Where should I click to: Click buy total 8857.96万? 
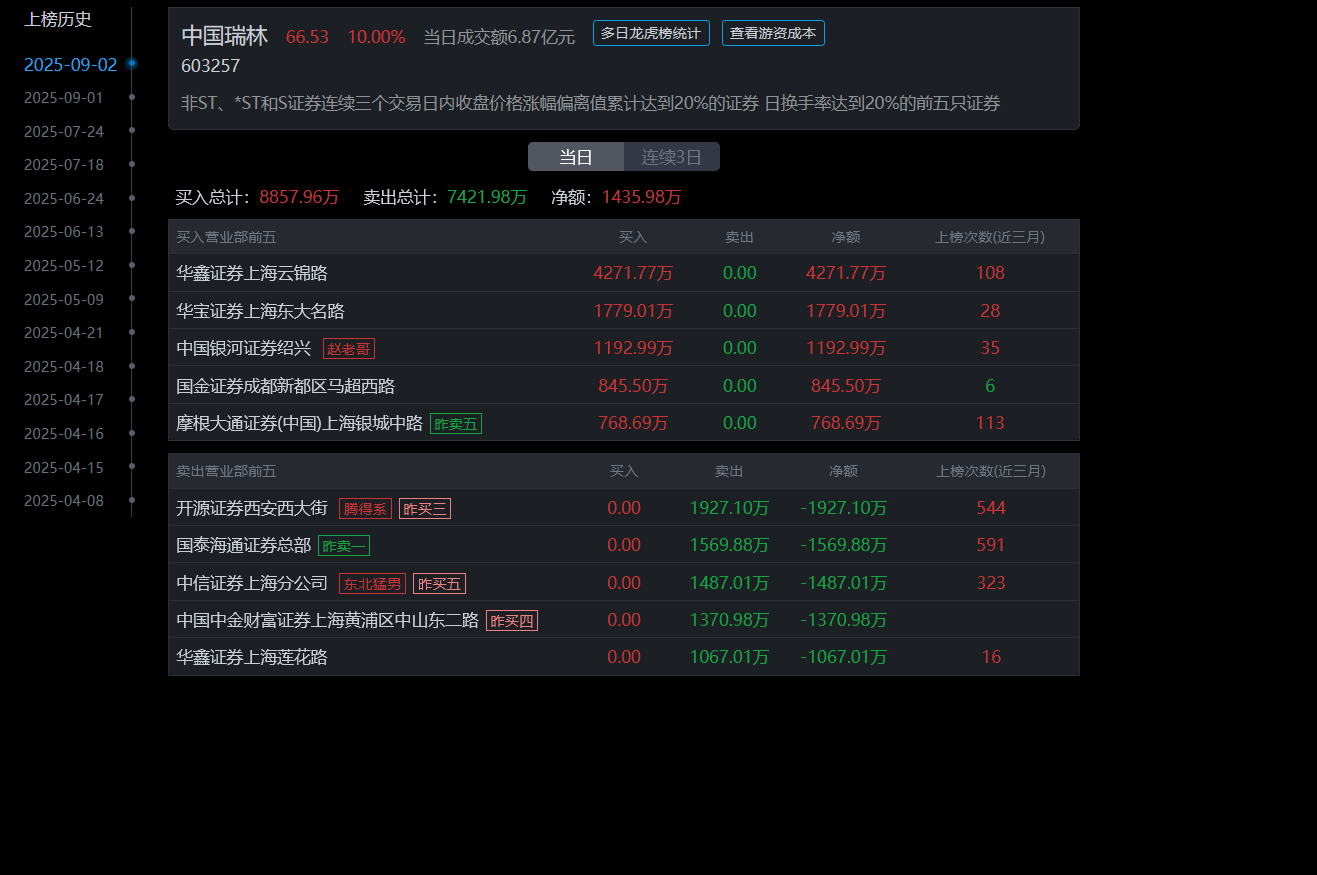(x=299, y=198)
